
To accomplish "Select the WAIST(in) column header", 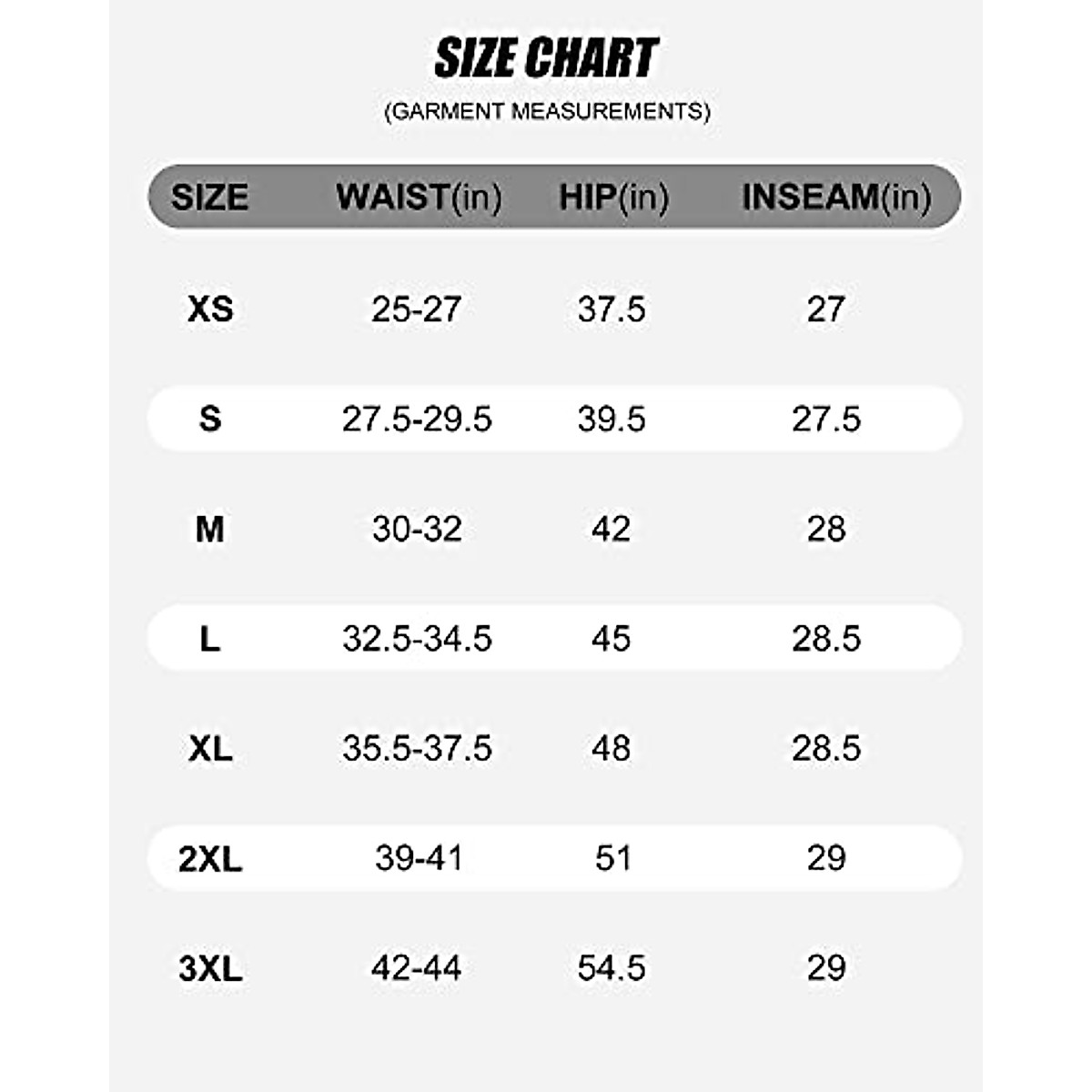I will point(419,197).
